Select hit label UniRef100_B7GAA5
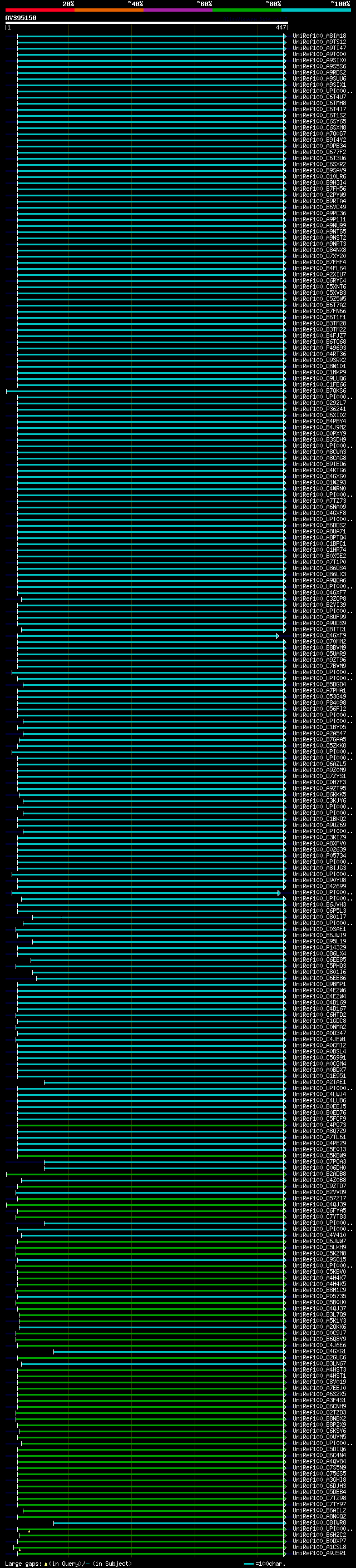 click(319, 740)
